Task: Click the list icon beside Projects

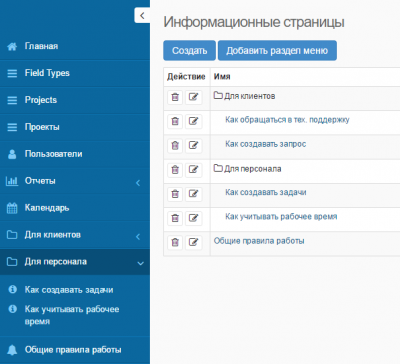Action: click(12, 100)
